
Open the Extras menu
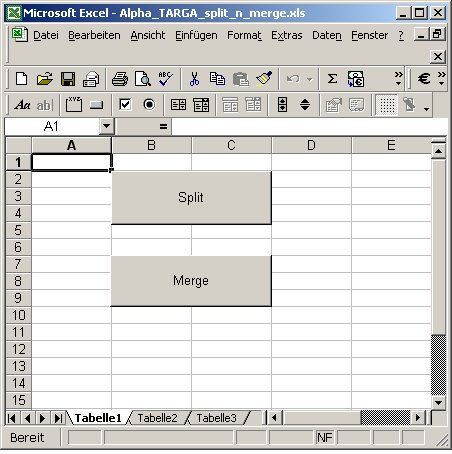tap(287, 35)
